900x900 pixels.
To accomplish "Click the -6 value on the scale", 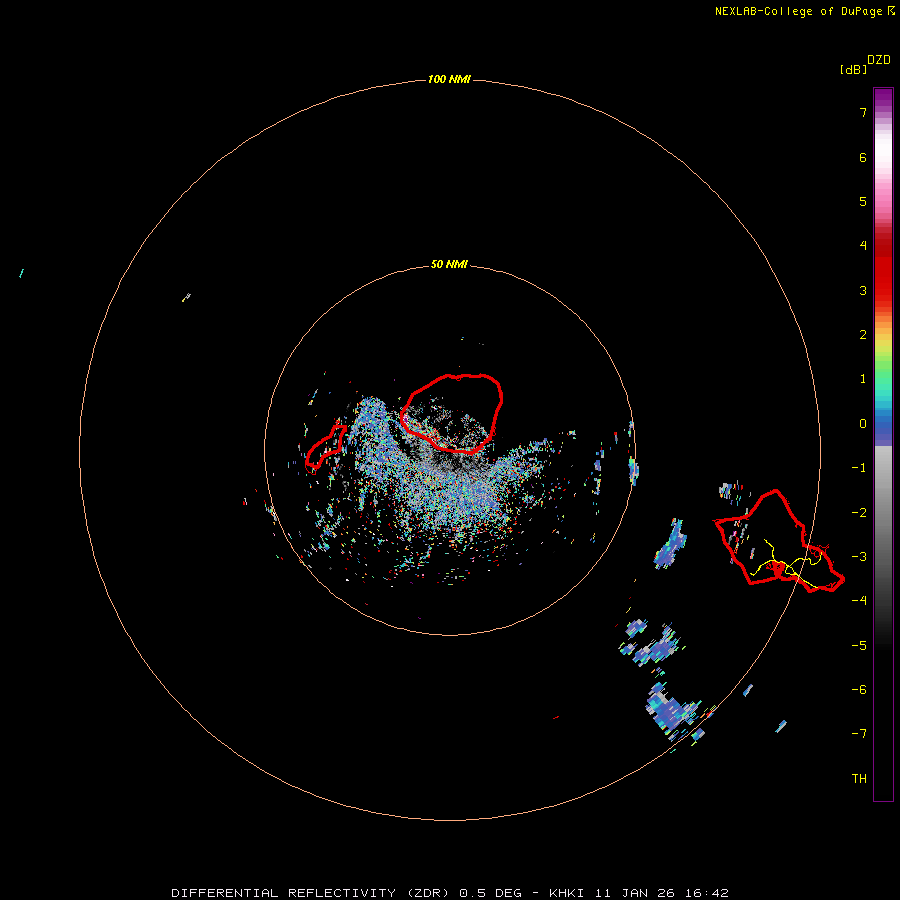I will click(x=859, y=690).
